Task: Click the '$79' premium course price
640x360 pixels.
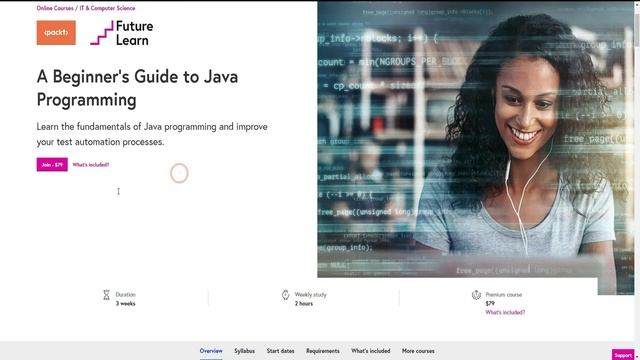Action: [x=490, y=304]
